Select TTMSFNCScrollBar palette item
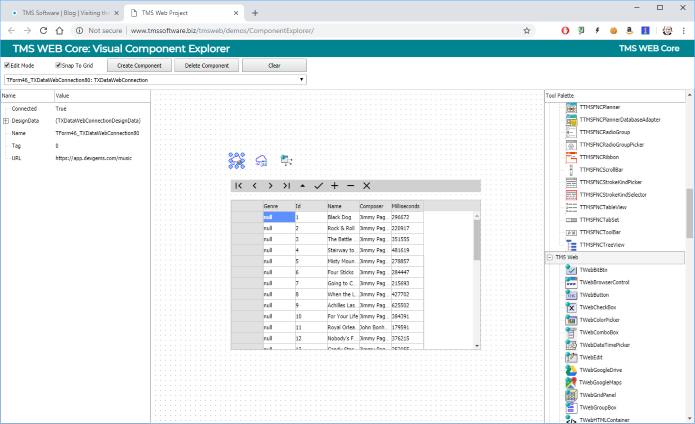Image resolution: width=695 pixels, height=424 pixels. [601, 170]
